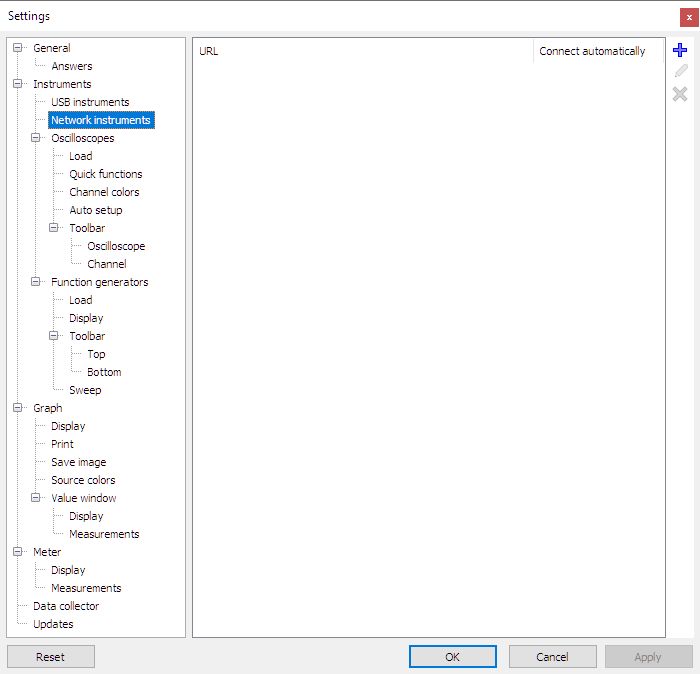The width and height of the screenshot is (700, 674).
Task: Open Display under Graph
Action: pos(68,426)
